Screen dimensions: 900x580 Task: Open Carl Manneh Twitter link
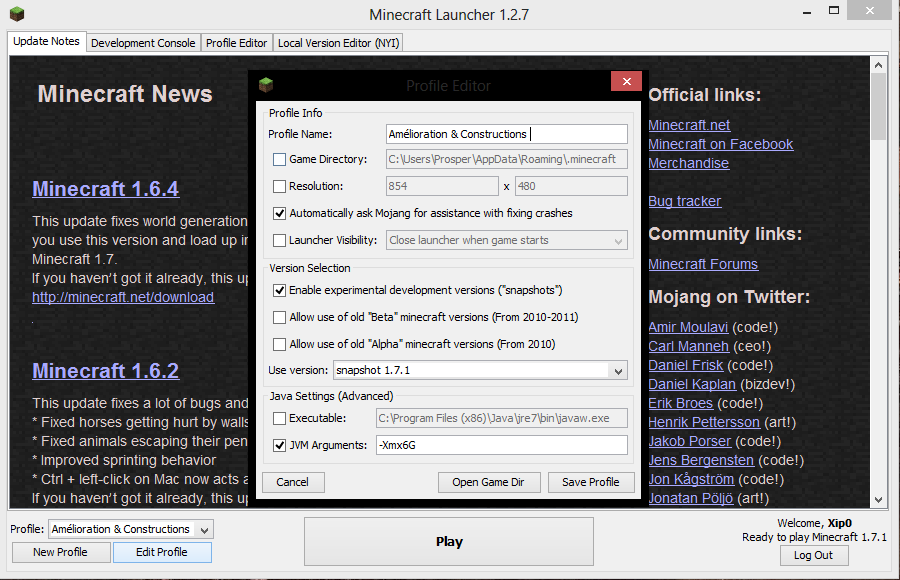point(688,346)
